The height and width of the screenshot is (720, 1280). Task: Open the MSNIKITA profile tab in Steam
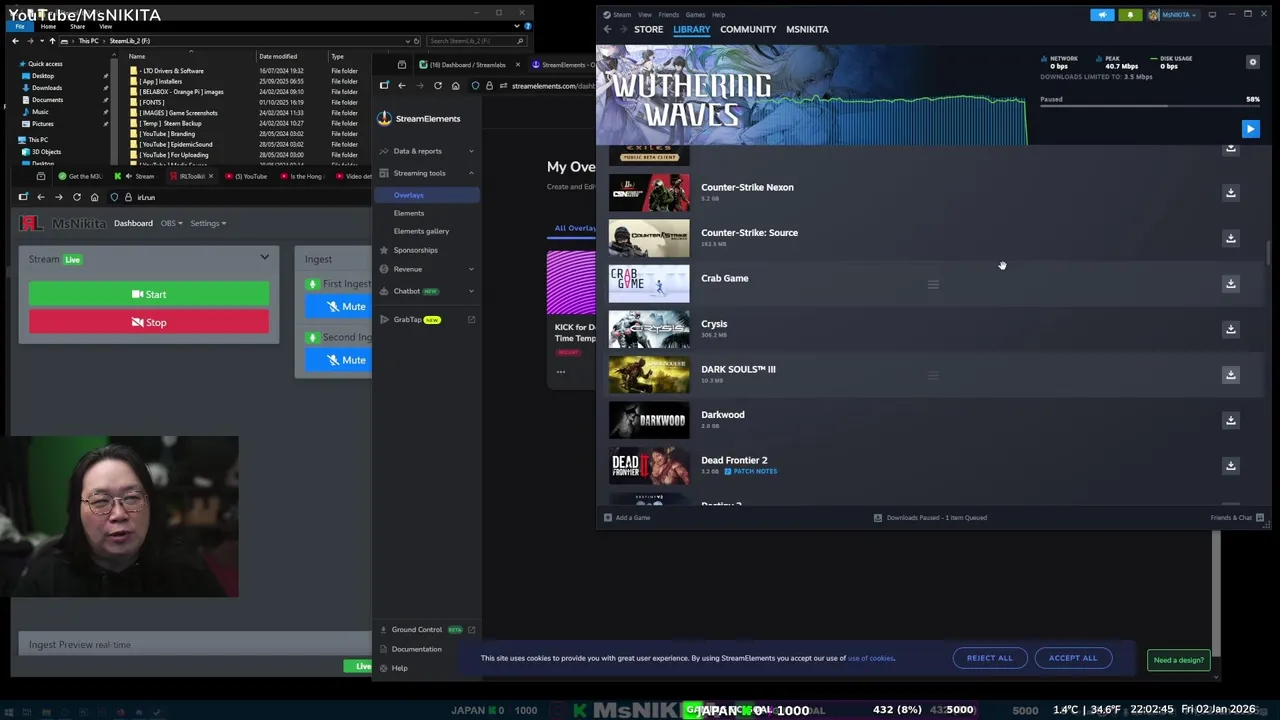pos(807,29)
